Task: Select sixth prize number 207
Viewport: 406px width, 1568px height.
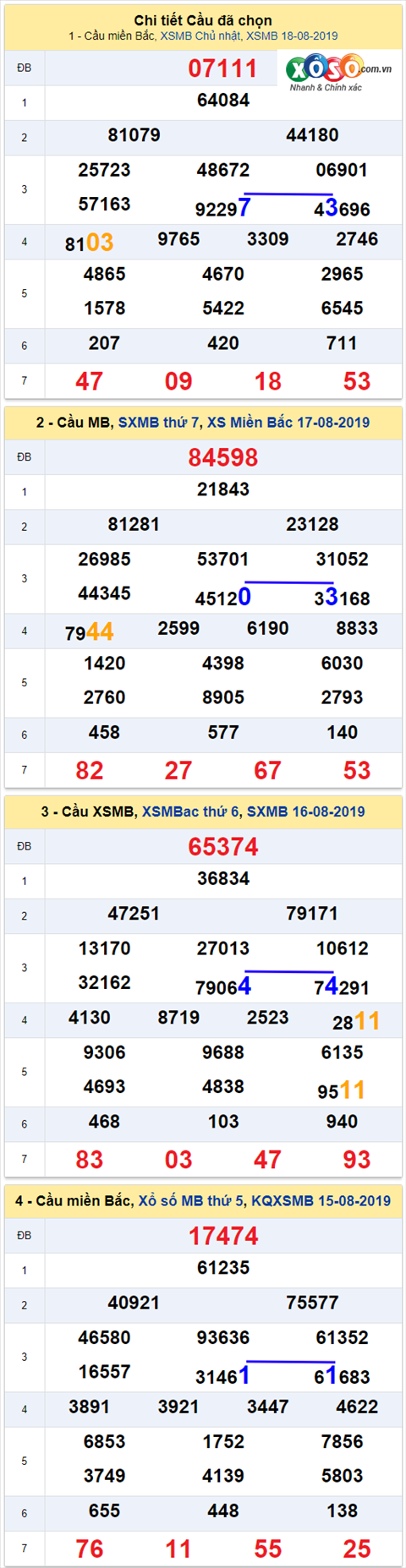Action: tap(104, 343)
